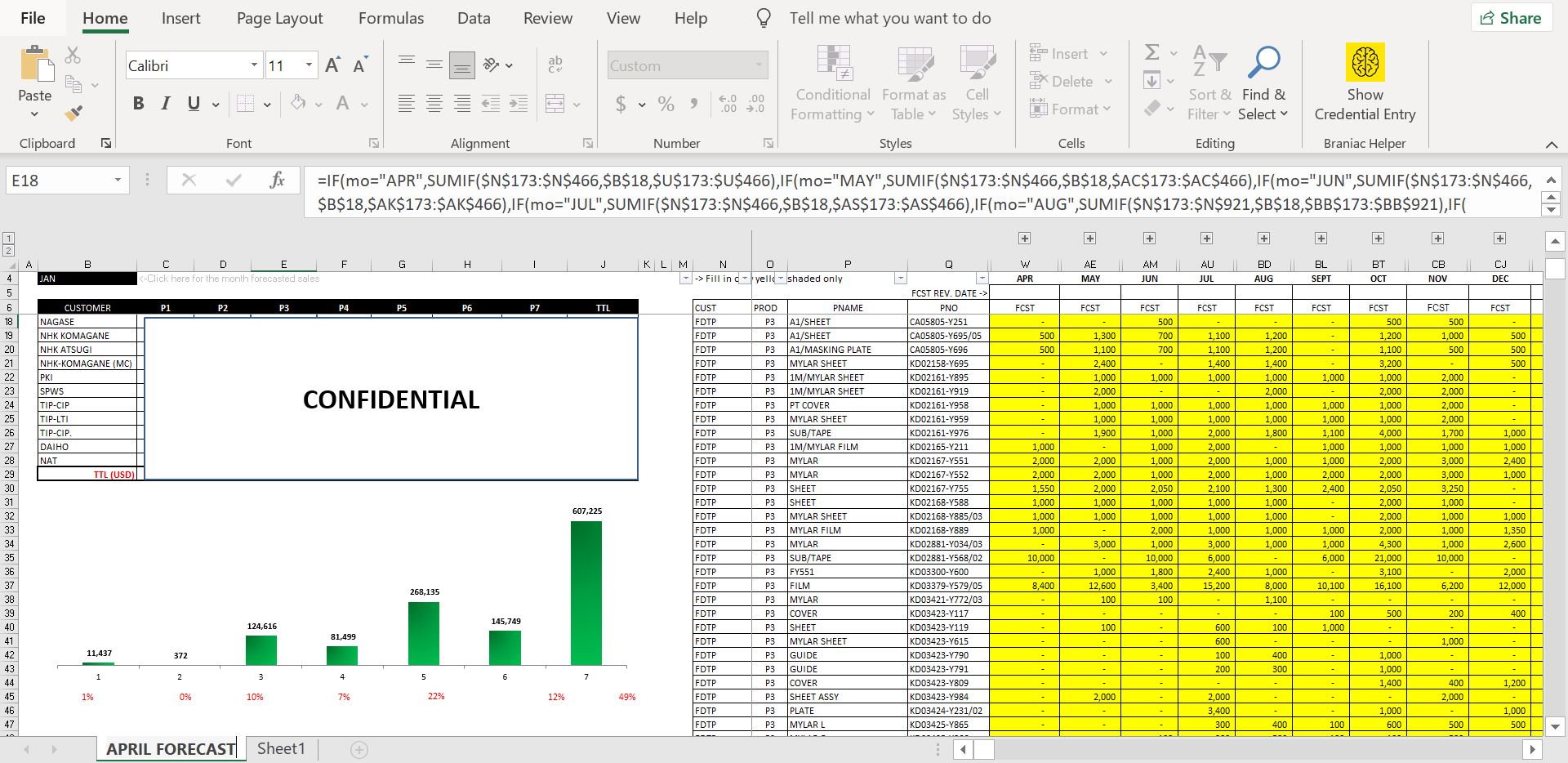
Task: Toggle italic formatting
Action: (x=166, y=103)
